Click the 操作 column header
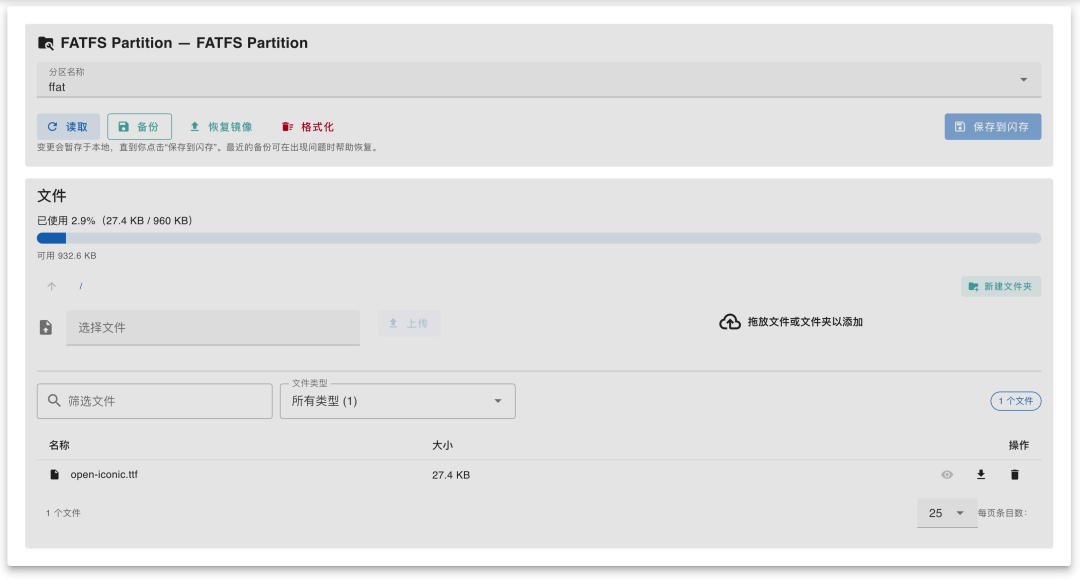This screenshot has height=579, width=1080. tap(1019, 445)
